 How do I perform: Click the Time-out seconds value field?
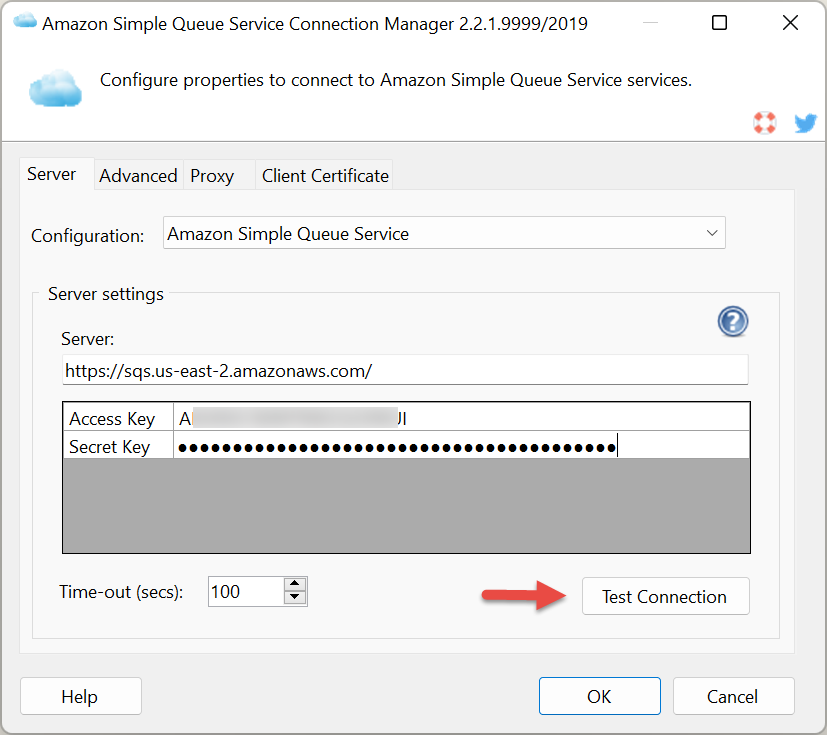(246, 592)
